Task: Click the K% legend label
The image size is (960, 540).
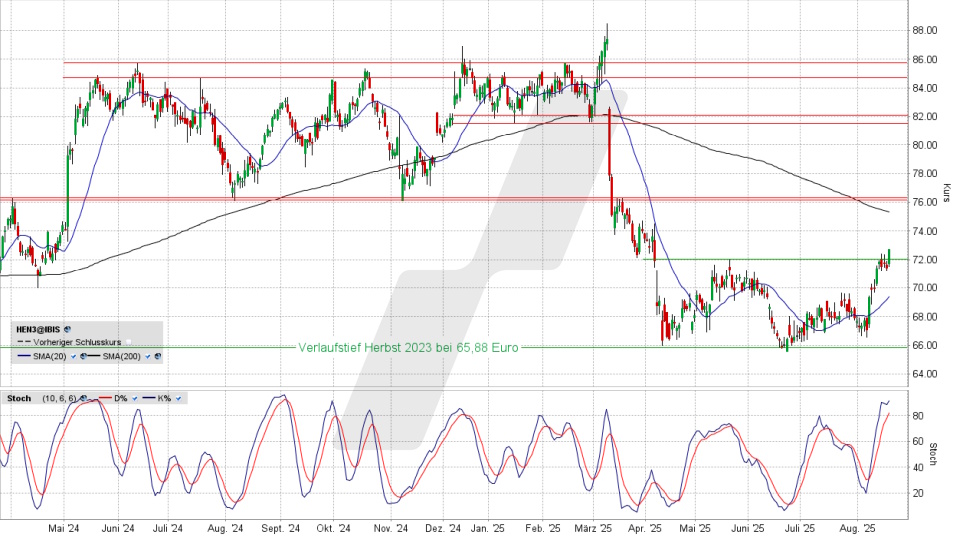Action: (164, 399)
